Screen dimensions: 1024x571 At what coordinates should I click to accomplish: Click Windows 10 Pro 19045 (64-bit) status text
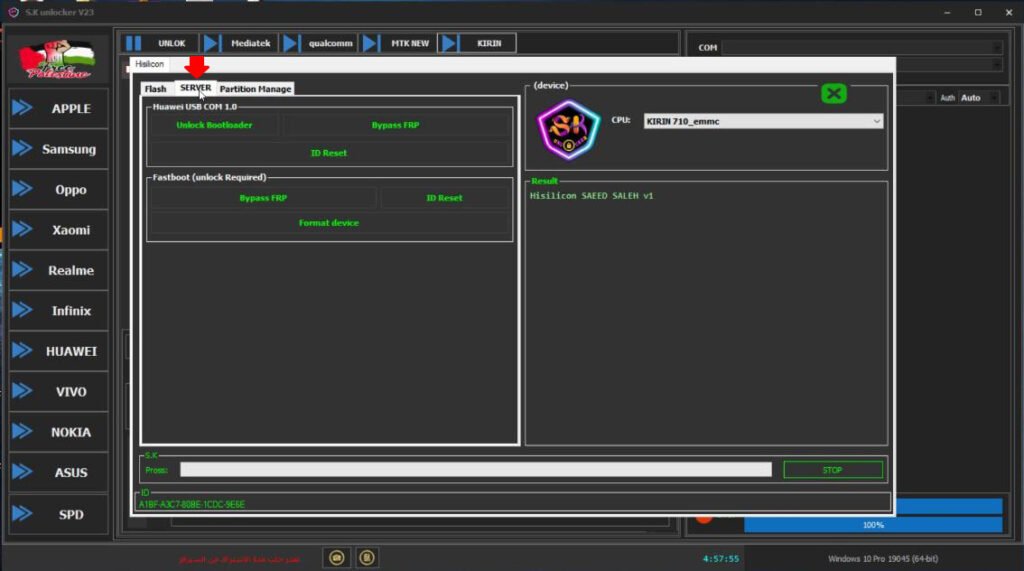883,559
